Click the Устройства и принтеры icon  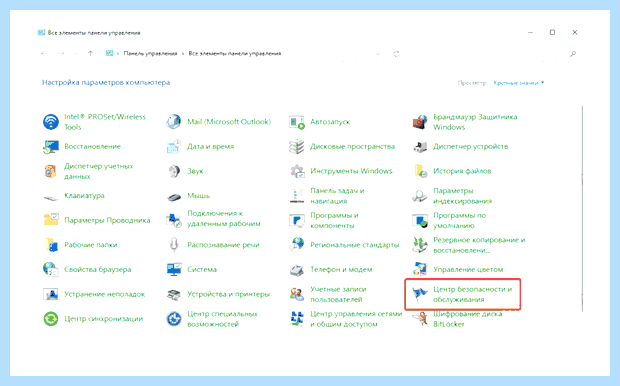(x=174, y=294)
